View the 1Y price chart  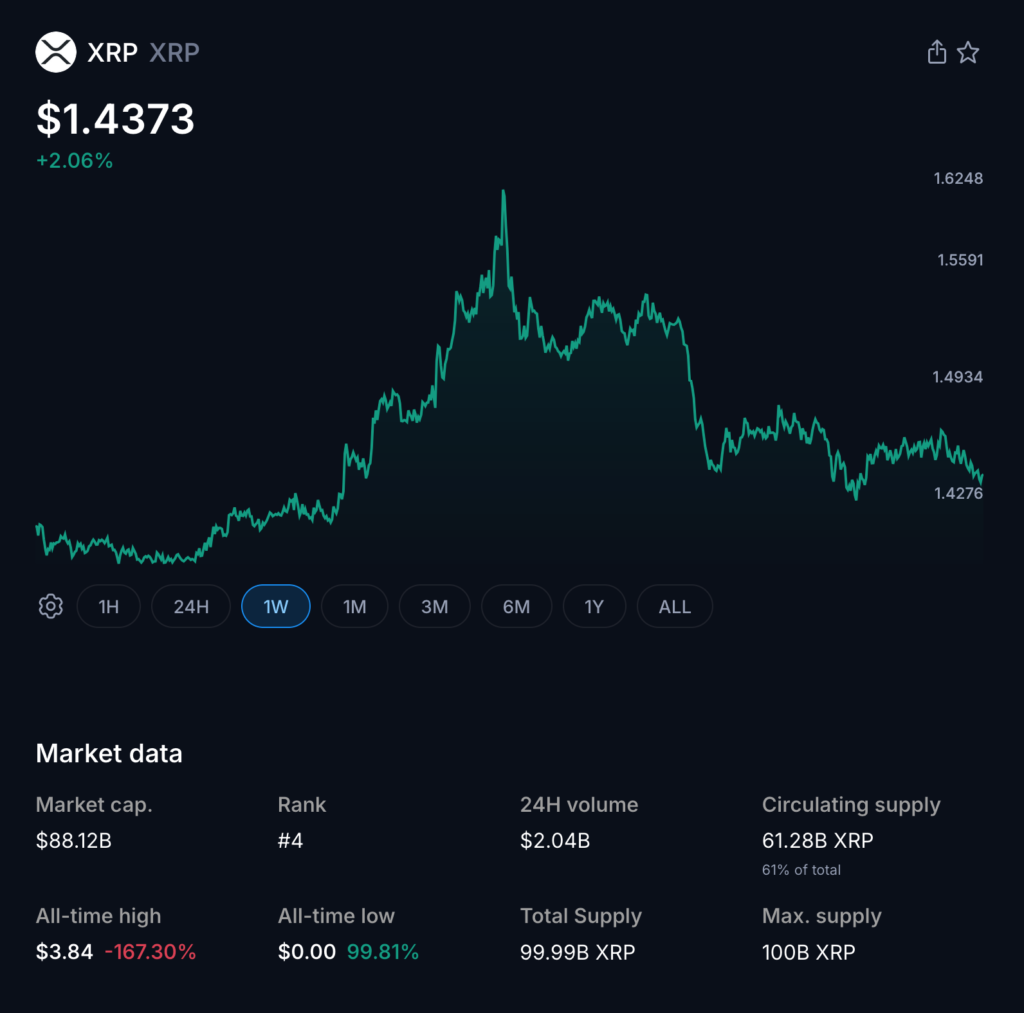pyautogui.click(x=594, y=606)
